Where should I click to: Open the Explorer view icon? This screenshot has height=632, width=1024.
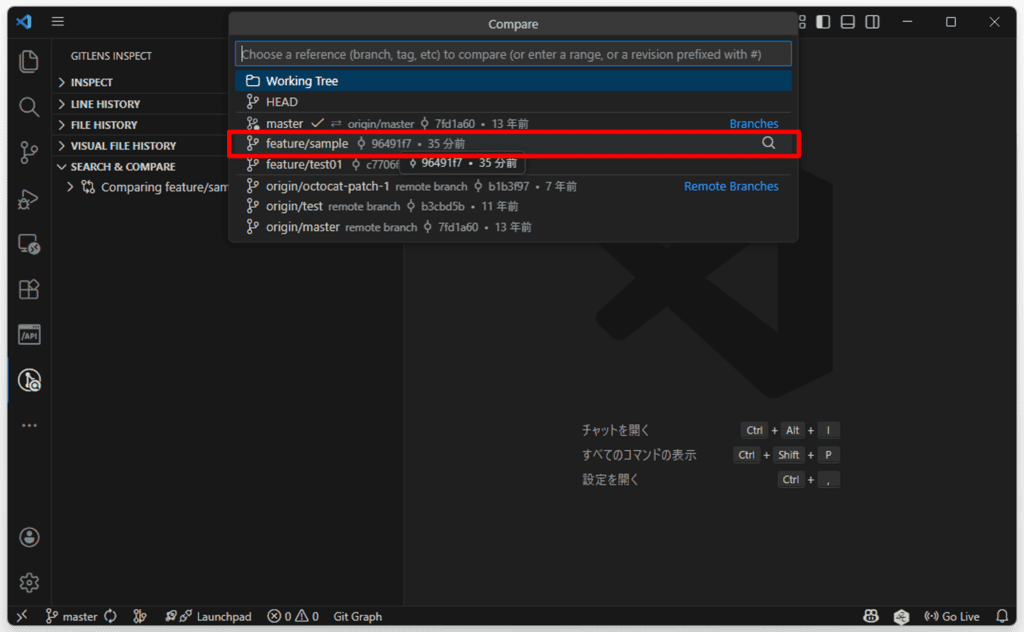pos(28,61)
